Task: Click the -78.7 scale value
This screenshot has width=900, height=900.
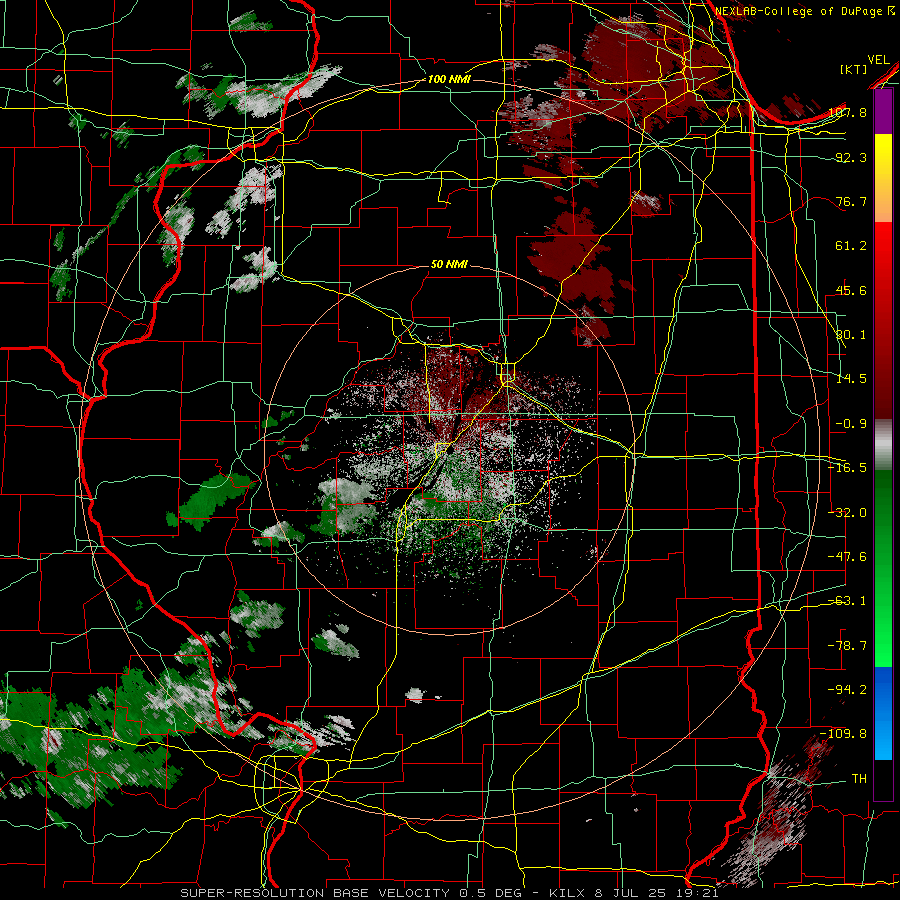Action: pyautogui.click(x=847, y=646)
